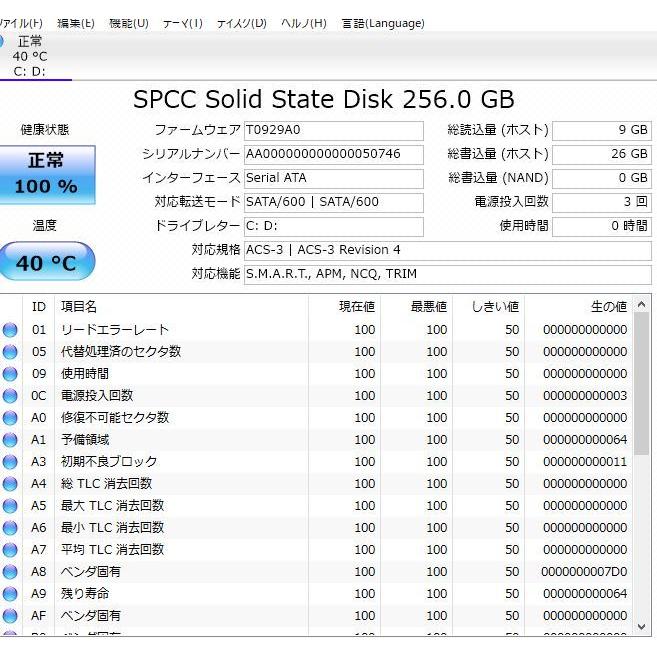The image size is (657, 657).
Task: Open the ヘルプ(H) menu
Action: 303,23
